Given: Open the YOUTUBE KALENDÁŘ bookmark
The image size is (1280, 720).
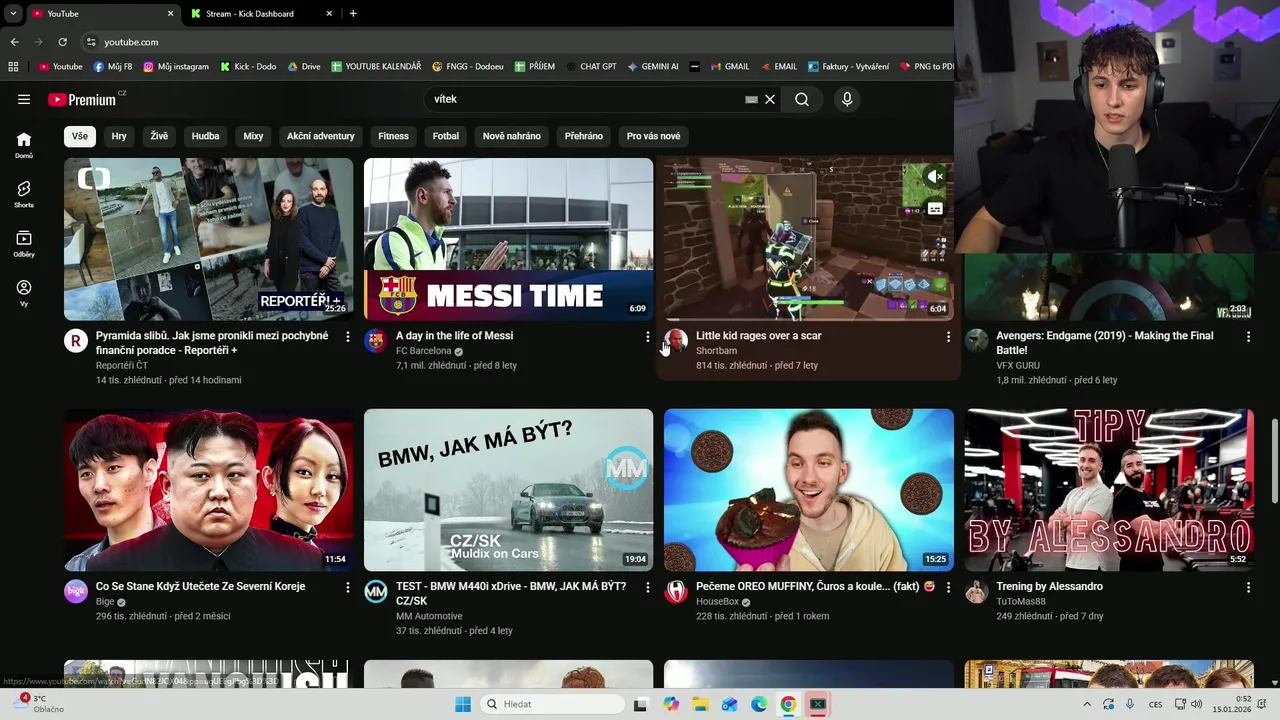Looking at the screenshot, I should pyautogui.click(x=376, y=67).
